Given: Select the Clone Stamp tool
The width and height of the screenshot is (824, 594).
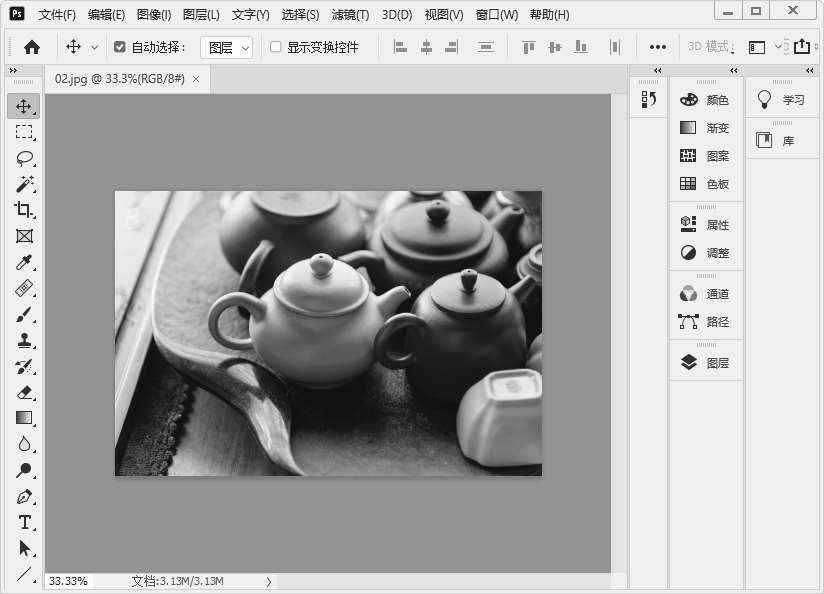Looking at the screenshot, I should (24, 340).
